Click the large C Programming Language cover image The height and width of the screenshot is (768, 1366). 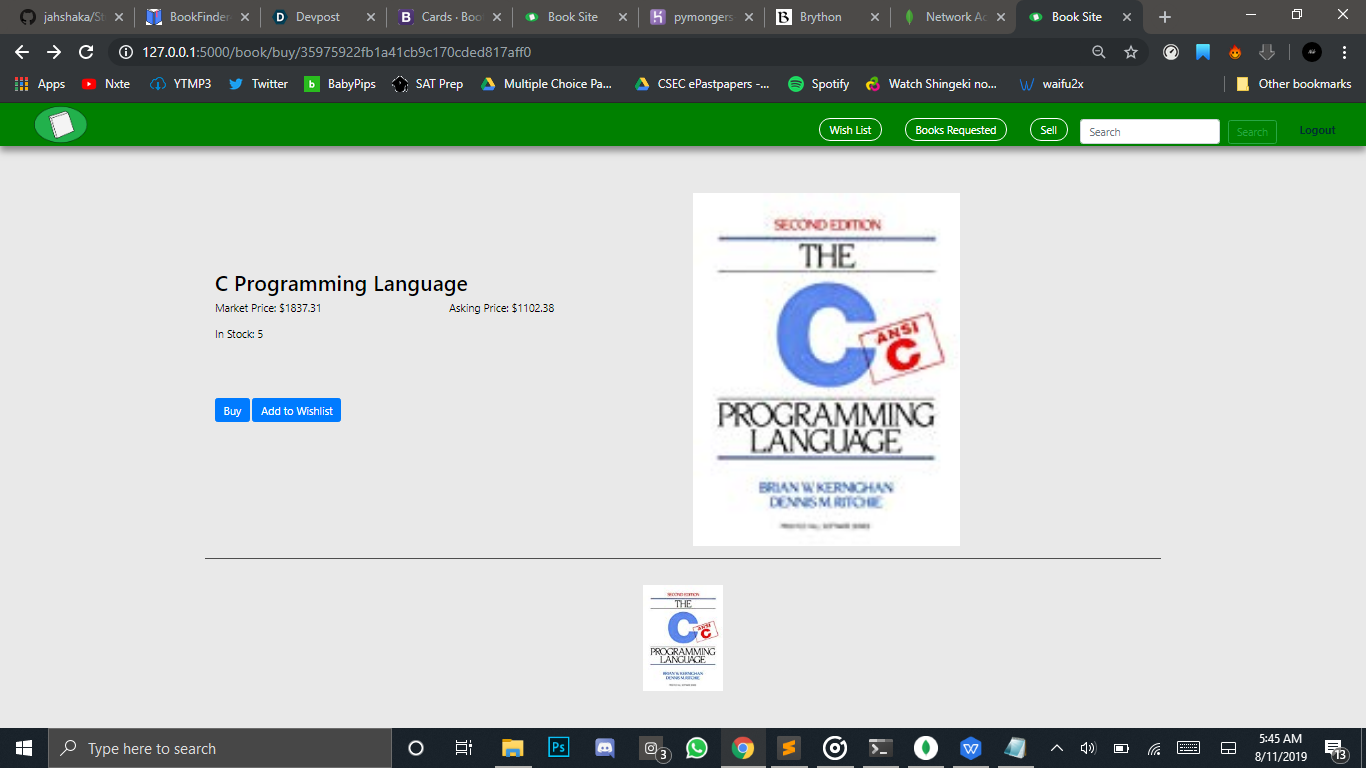[x=826, y=369]
